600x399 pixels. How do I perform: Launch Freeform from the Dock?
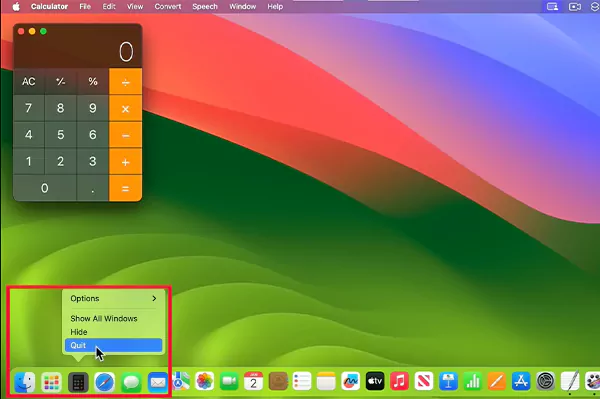[351, 381]
